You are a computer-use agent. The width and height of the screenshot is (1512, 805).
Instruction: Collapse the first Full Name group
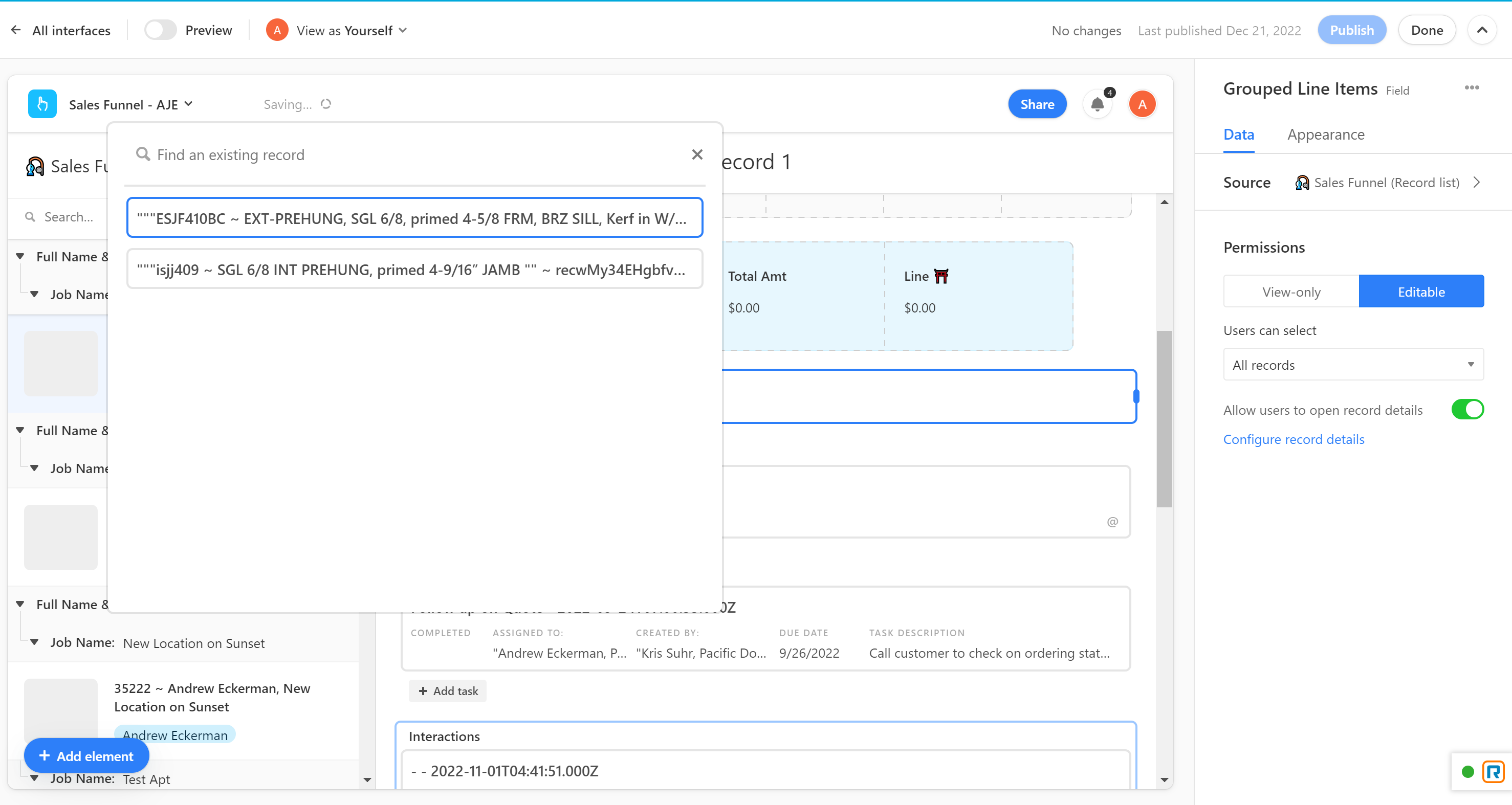click(20, 256)
